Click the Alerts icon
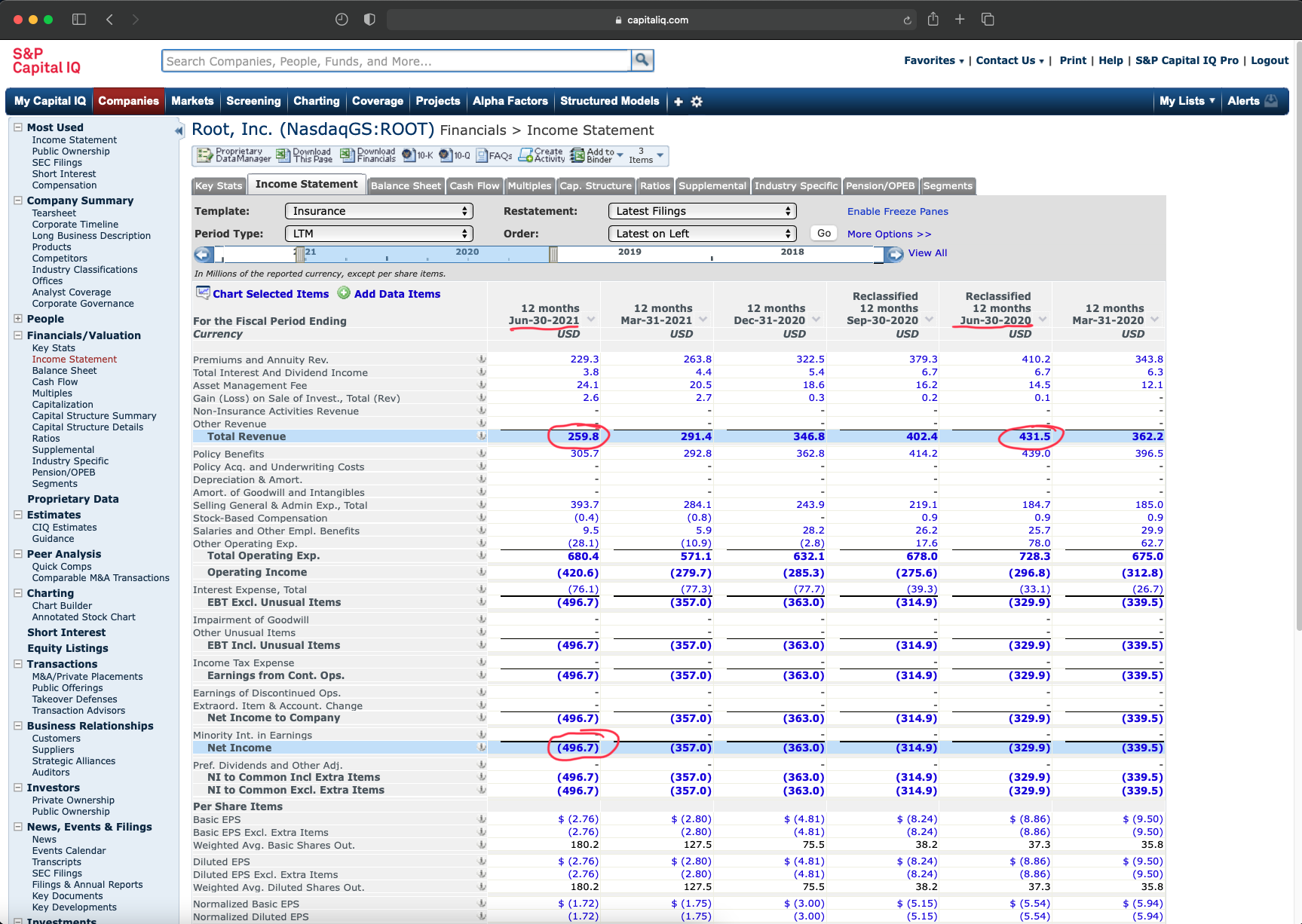Screen dimensions: 1302x924 [x=1271, y=101]
